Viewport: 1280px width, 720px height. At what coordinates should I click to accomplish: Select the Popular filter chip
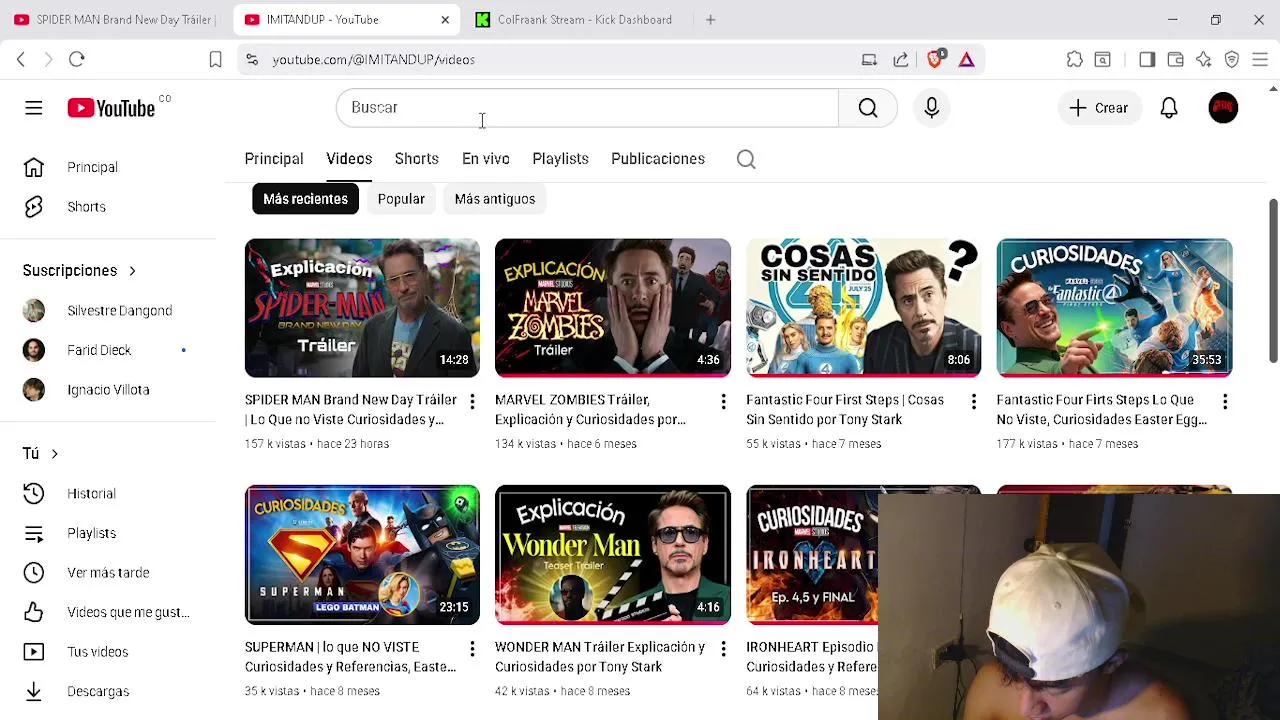point(401,199)
